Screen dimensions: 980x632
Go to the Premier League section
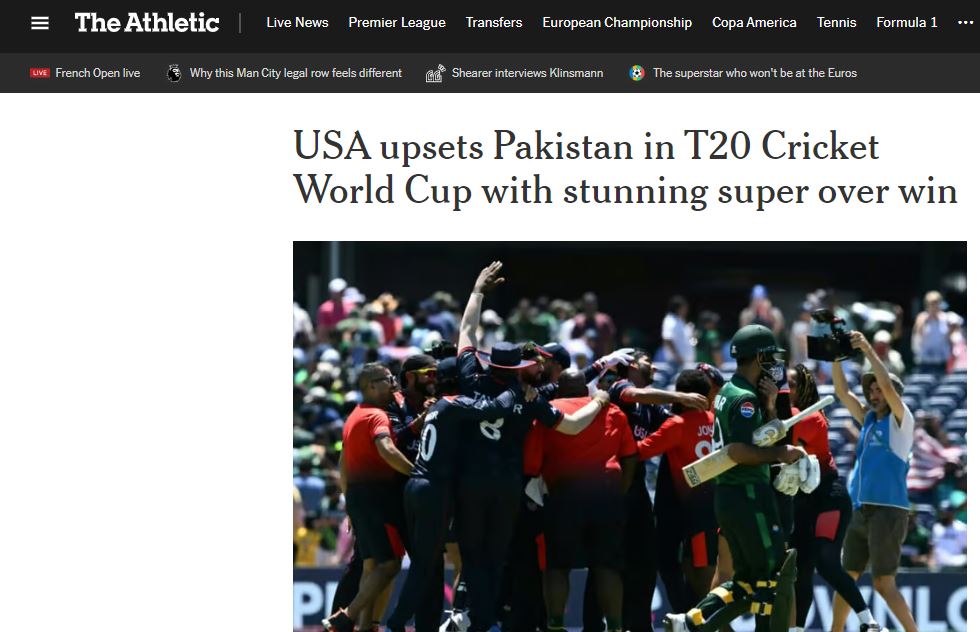click(x=397, y=23)
